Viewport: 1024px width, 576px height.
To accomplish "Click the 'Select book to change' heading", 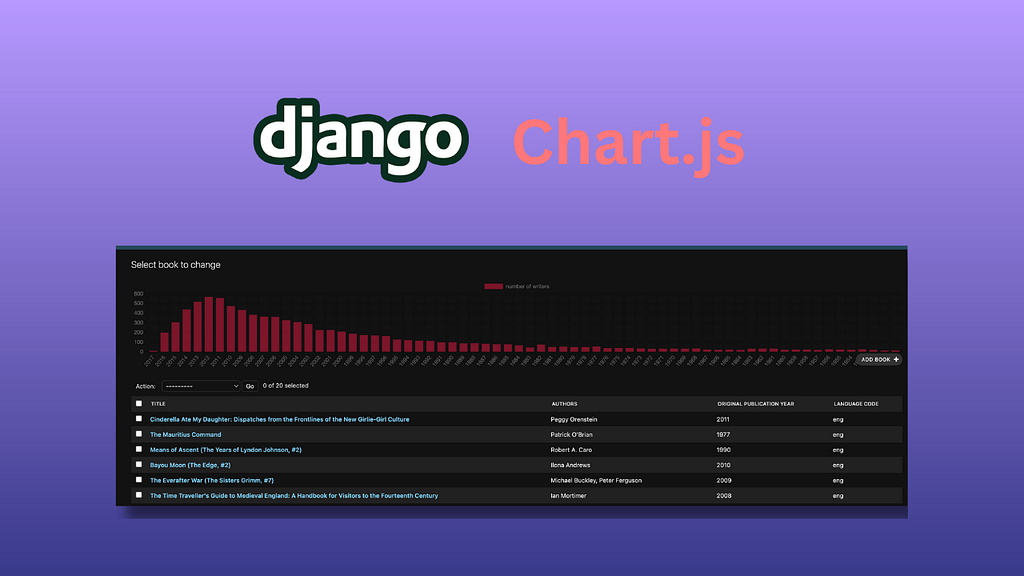I will click(176, 264).
